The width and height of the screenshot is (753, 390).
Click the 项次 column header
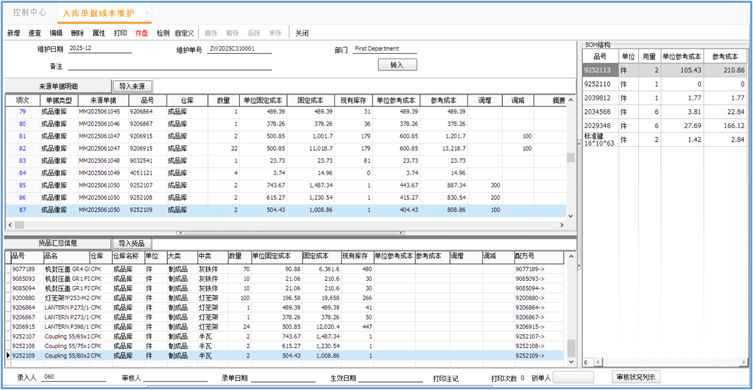pos(22,101)
